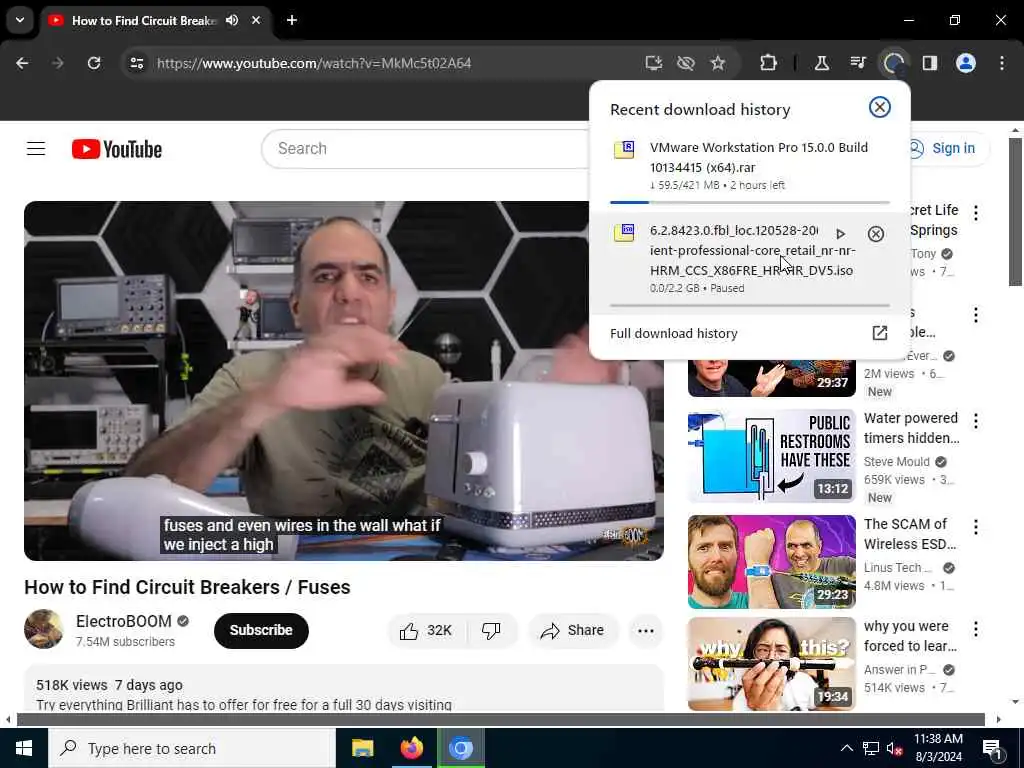
Task: Open Chrome three-dot menu
Action: point(1002,63)
